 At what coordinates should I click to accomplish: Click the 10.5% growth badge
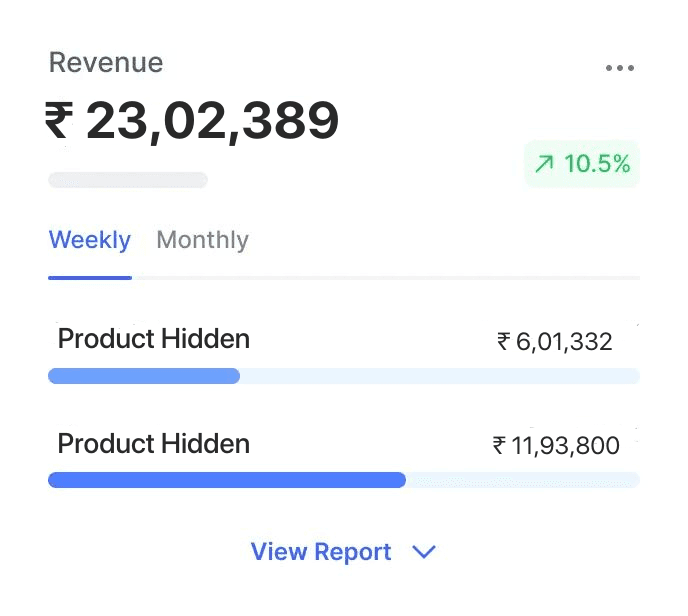click(582, 165)
